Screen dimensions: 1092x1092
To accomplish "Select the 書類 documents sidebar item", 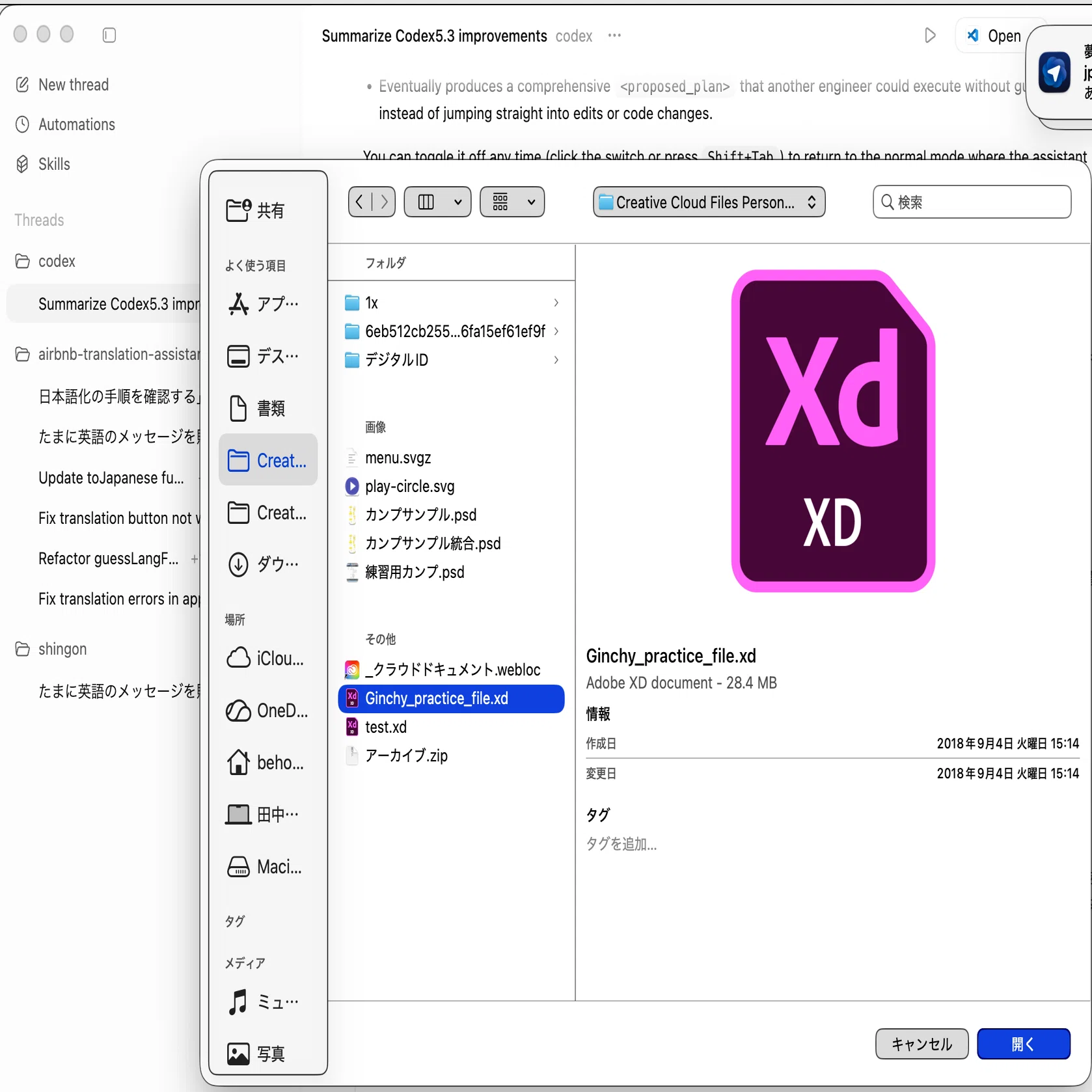I will pyautogui.click(x=268, y=408).
